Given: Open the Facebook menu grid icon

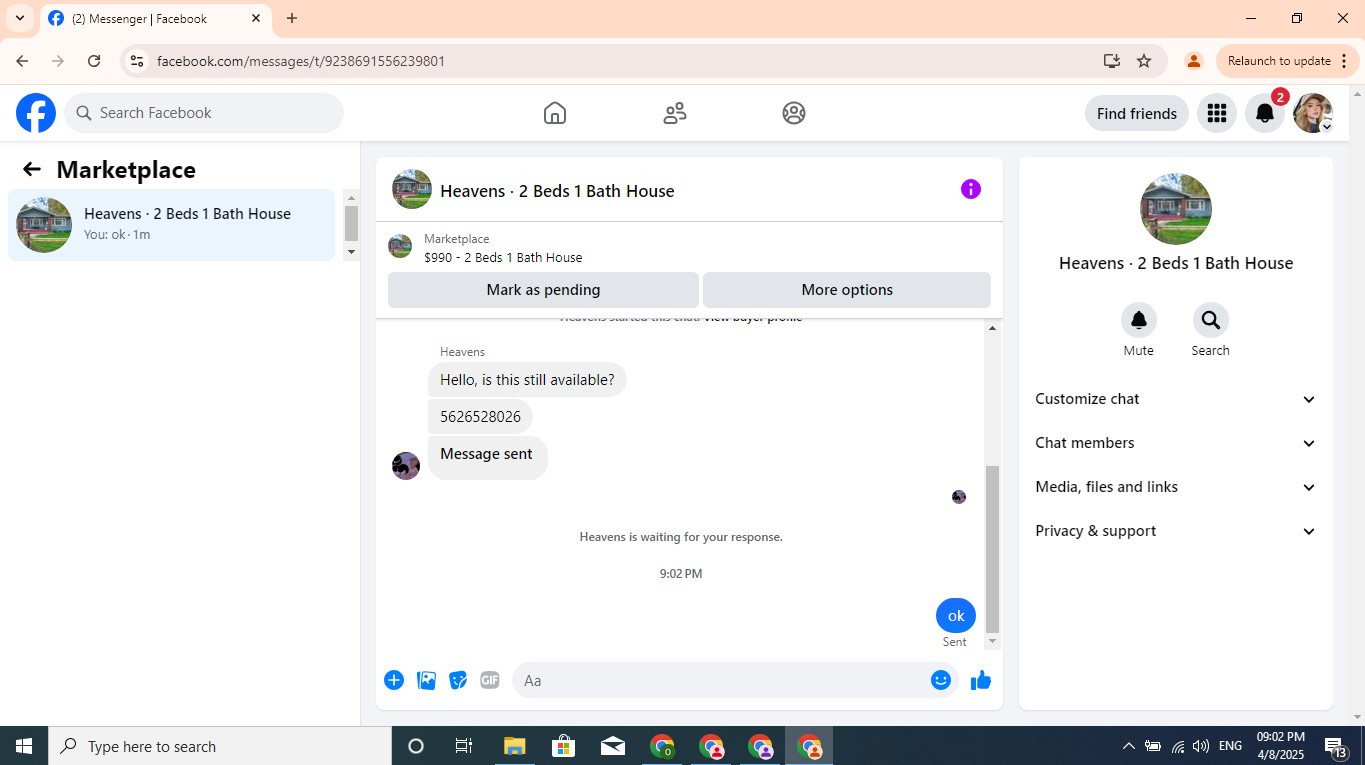Looking at the screenshot, I should (1217, 113).
